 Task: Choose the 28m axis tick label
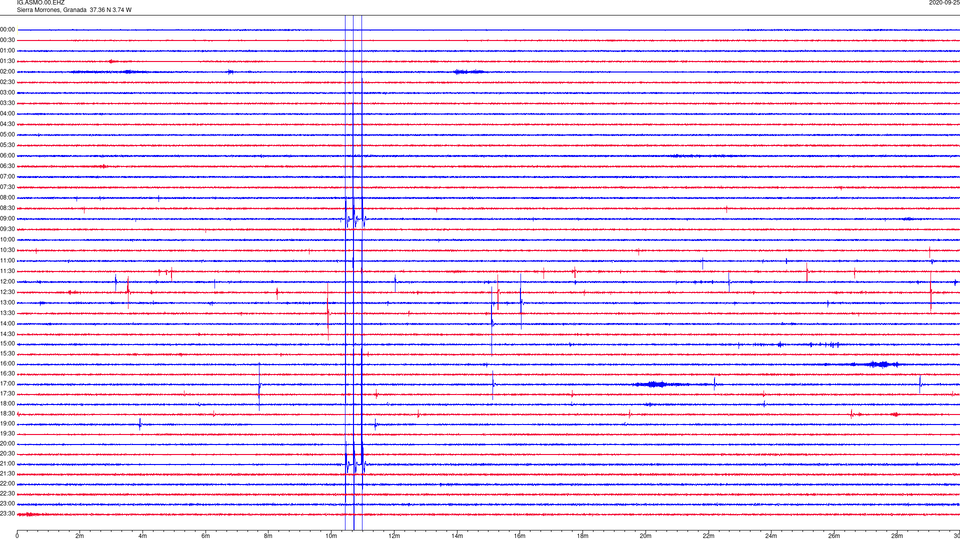(x=897, y=536)
